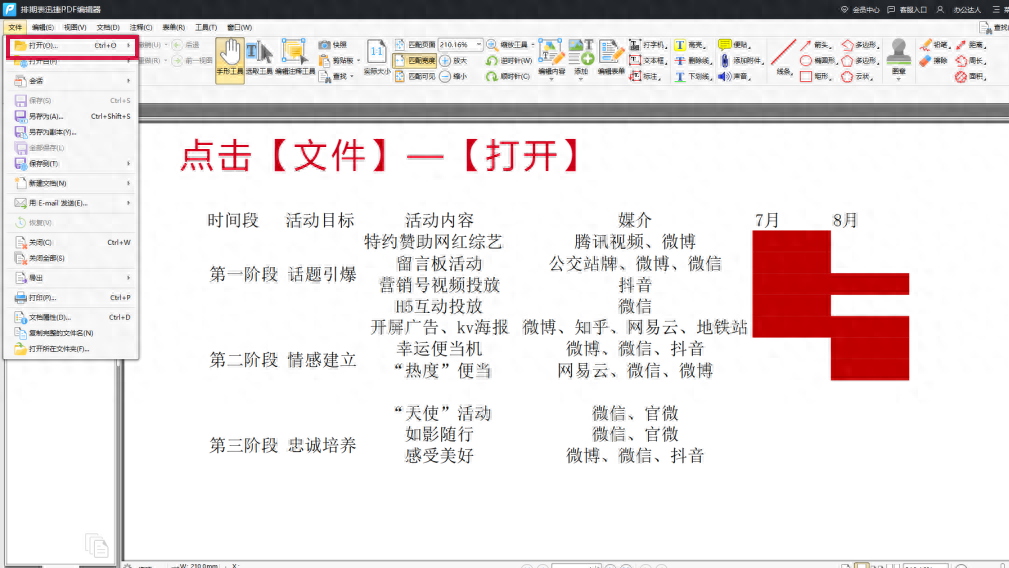The width and height of the screenshot is (1009, 568).
Task: Click the Actual Size (实际大小) icon
Action: [x=376, y=58]
